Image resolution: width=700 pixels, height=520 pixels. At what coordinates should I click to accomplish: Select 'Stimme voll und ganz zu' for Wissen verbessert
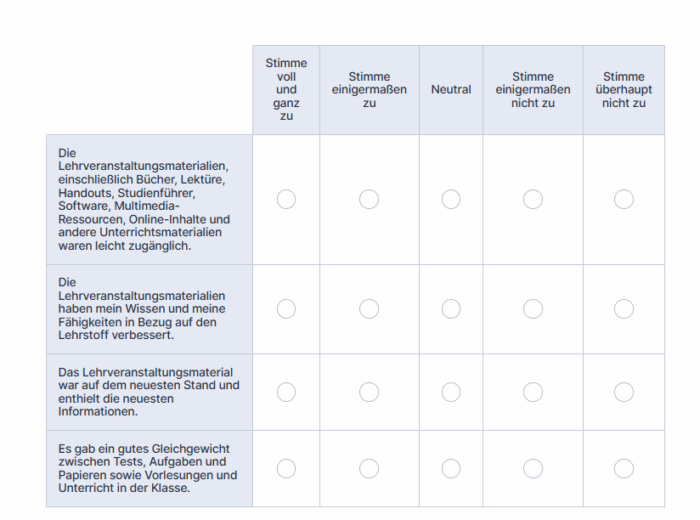(286, 309)
